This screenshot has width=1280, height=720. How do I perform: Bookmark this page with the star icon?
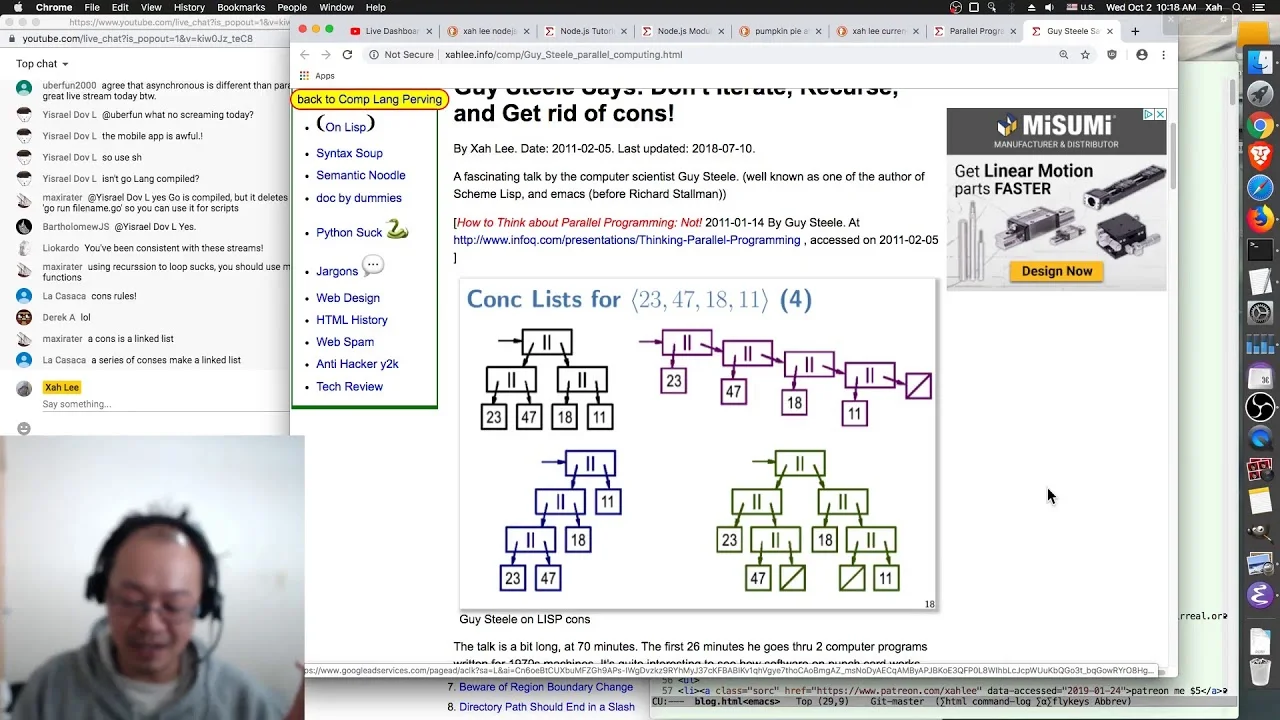pos(1085,55)
